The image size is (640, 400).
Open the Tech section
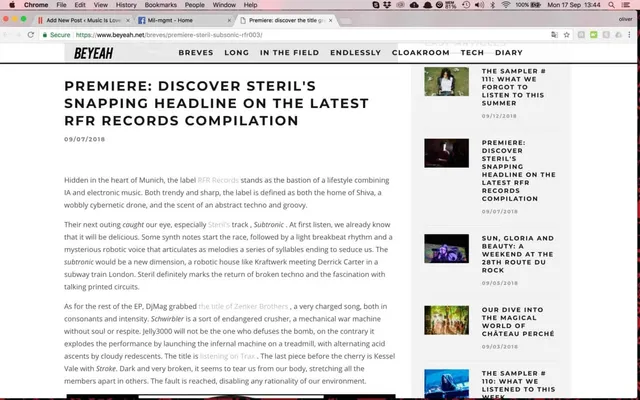pos(472,53)
